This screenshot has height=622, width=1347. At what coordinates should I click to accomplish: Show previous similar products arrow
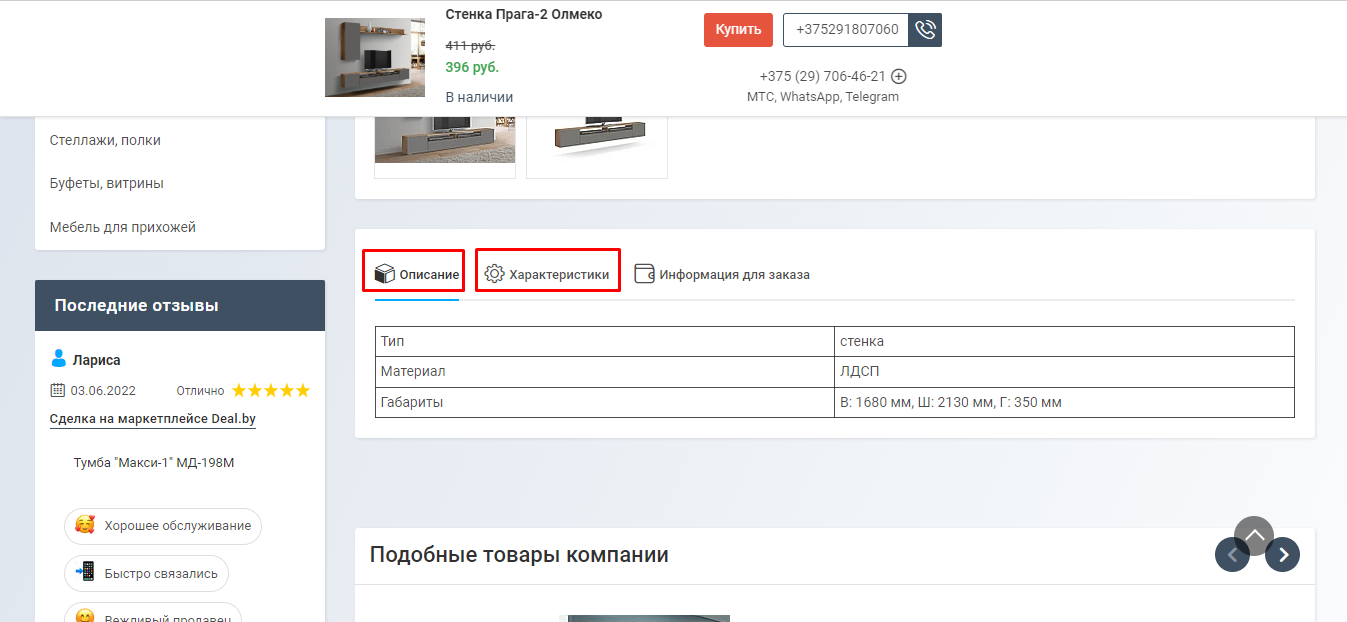pyautogui.click(x=1232, y=554)
